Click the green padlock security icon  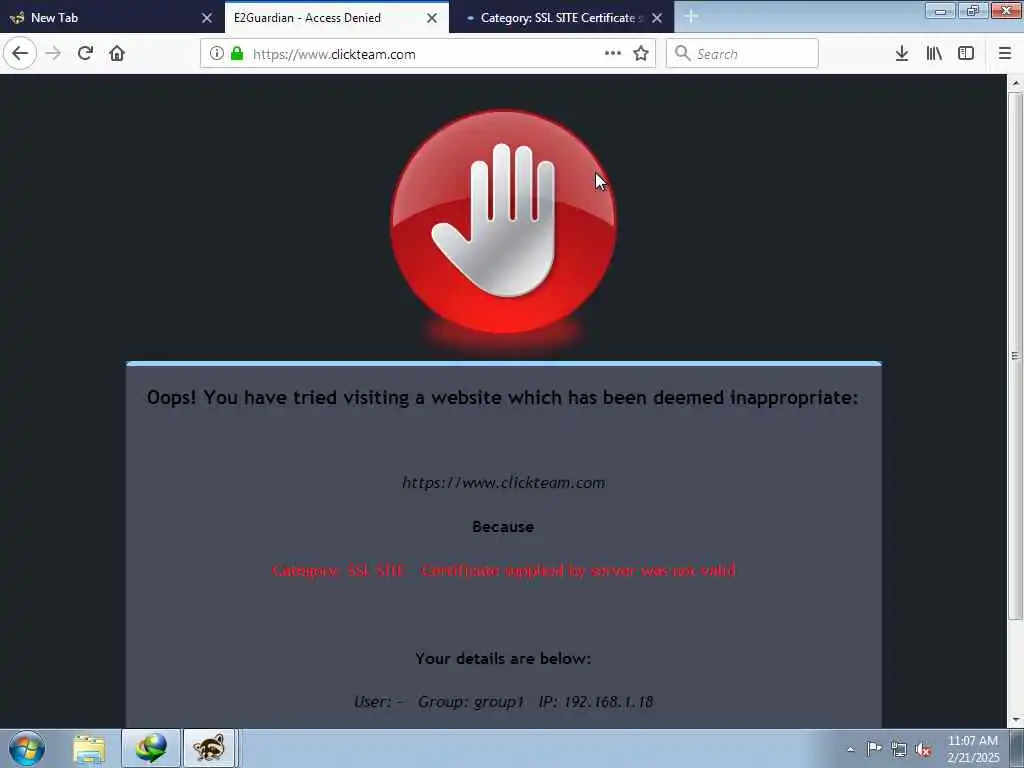click(237, 54)
